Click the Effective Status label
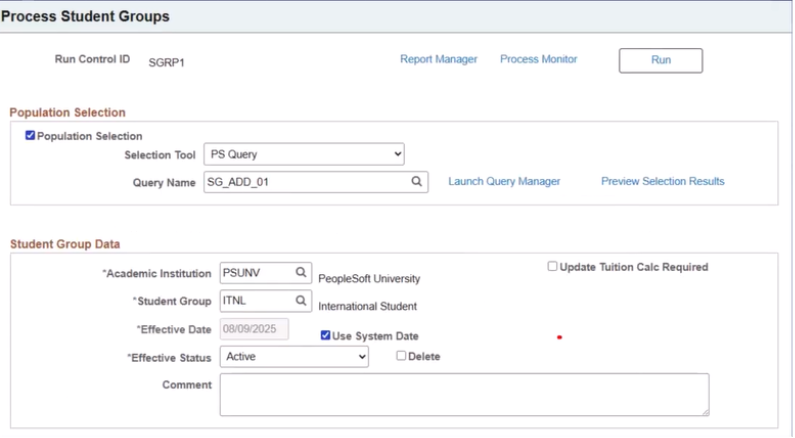 pos(169,358)
